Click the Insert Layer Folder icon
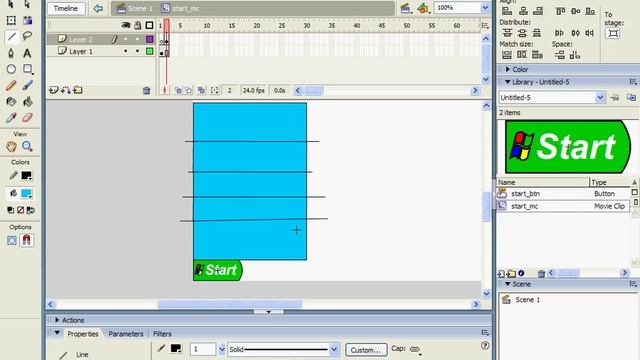This screenshot has width=640, height=360. click(x=78, y=90)
